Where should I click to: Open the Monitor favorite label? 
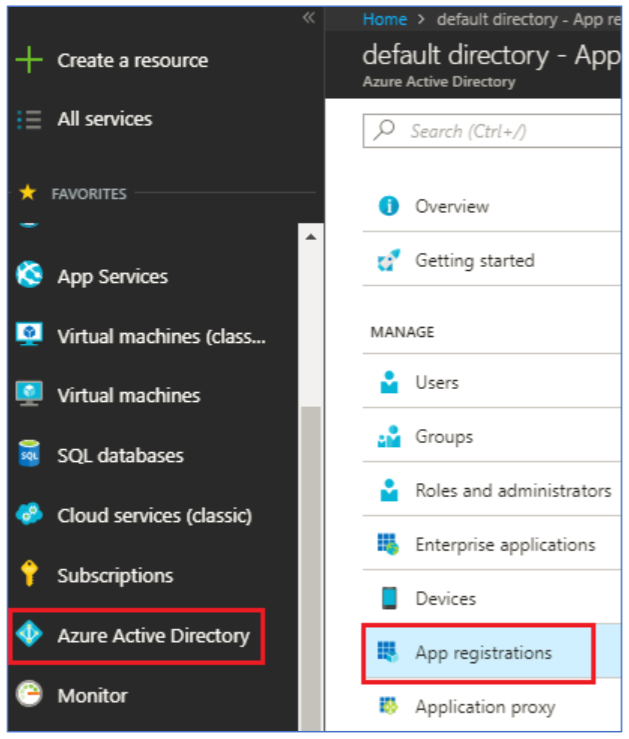coord(93,696)
